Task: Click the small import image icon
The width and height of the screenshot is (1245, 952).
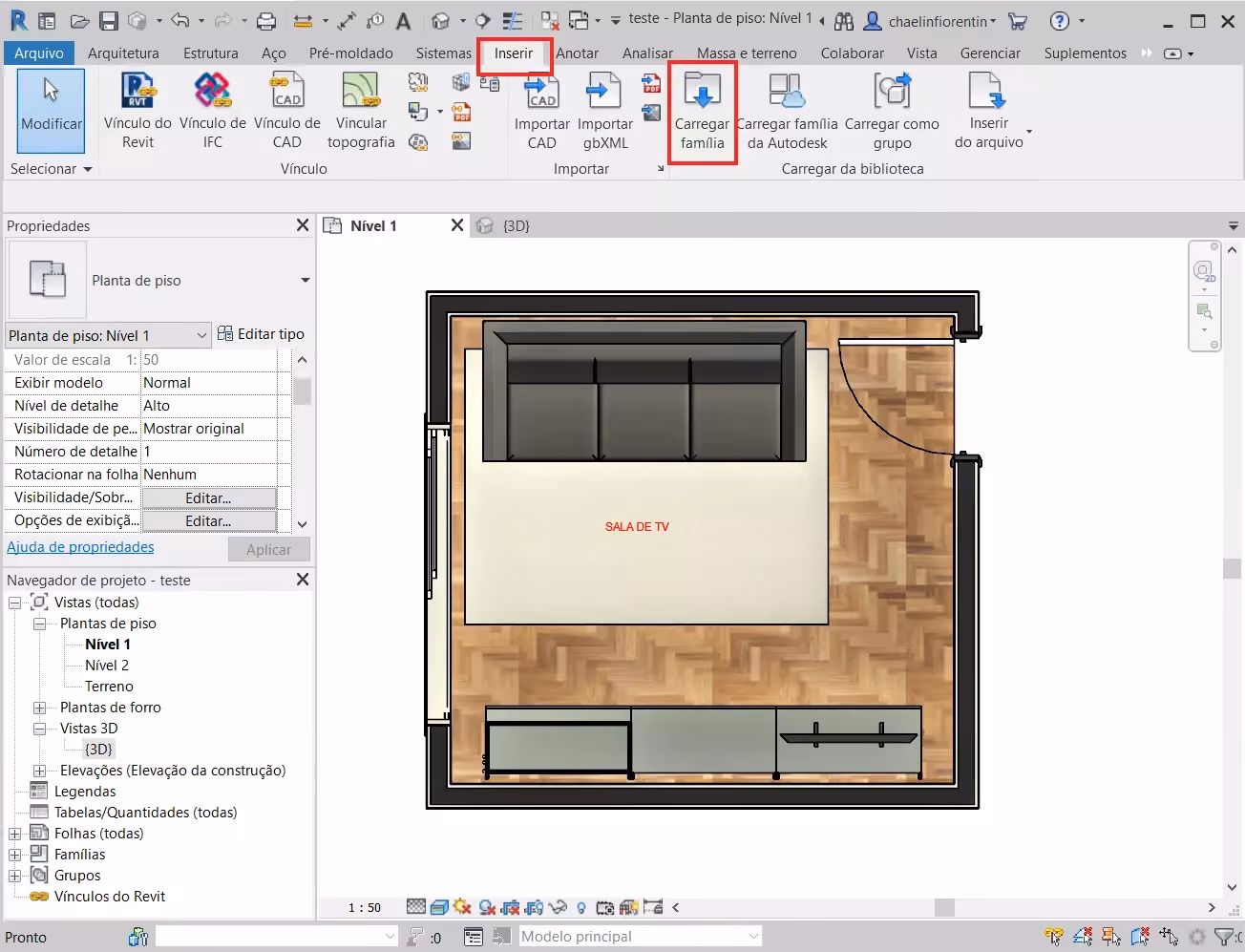Action: [x=652, y=113]
